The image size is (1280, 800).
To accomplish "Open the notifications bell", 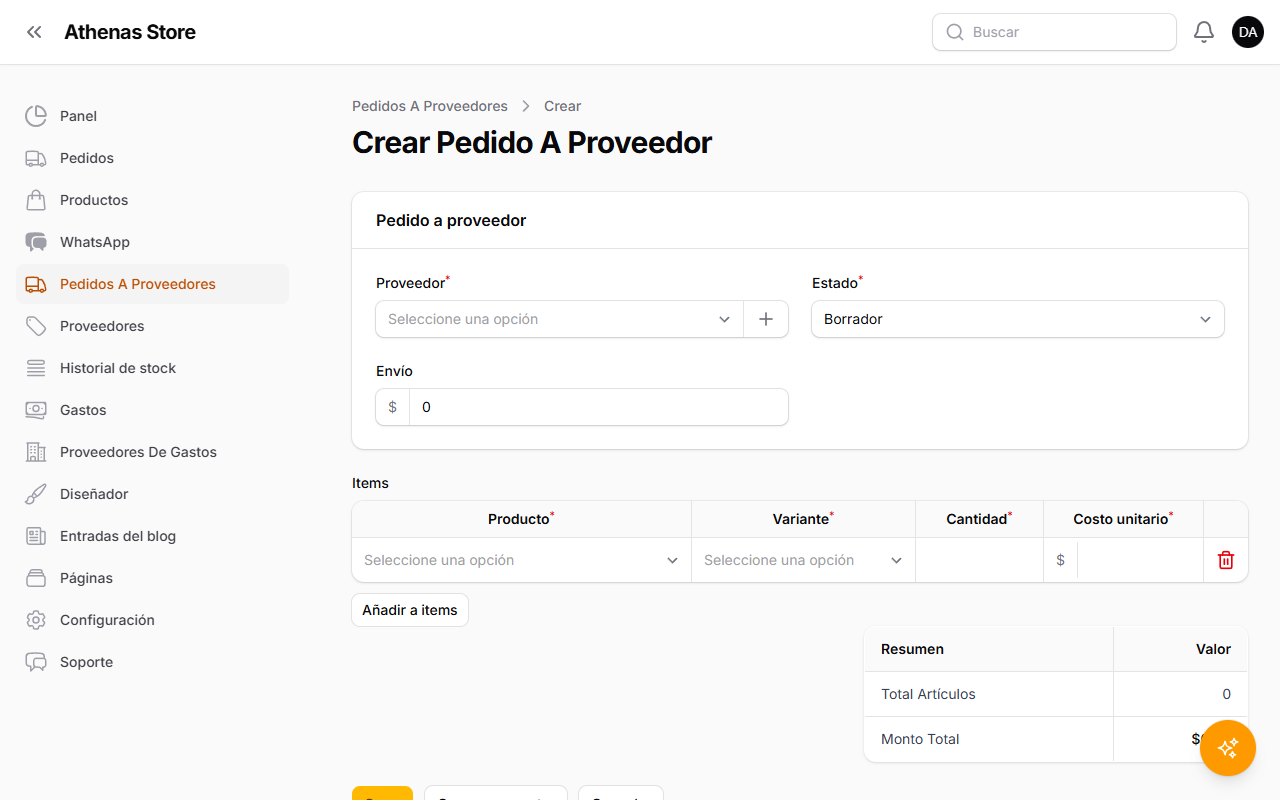I will point(1204,32).
